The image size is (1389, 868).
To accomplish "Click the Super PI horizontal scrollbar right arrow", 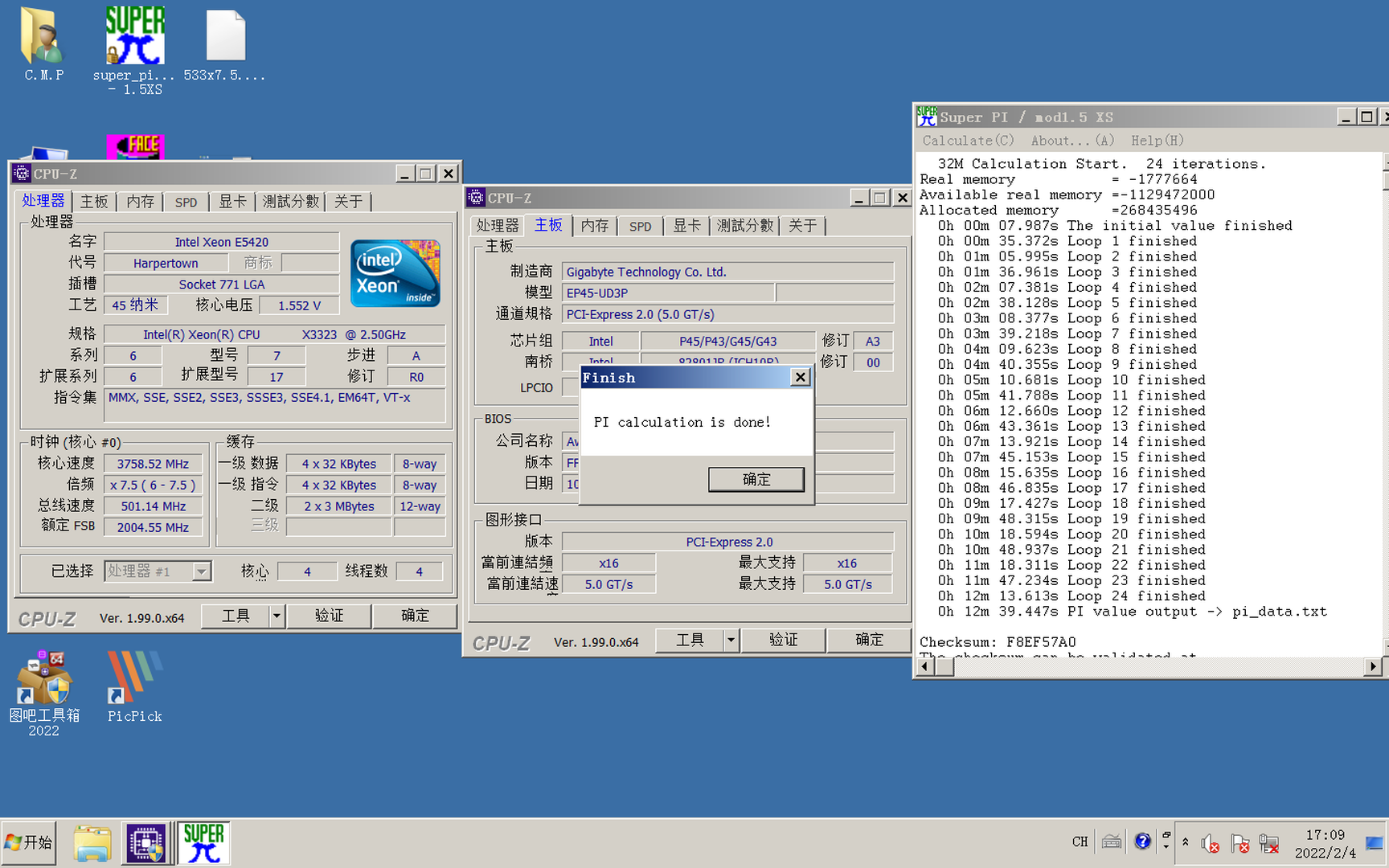I will pyautogui.click(x=1373, y=667).
